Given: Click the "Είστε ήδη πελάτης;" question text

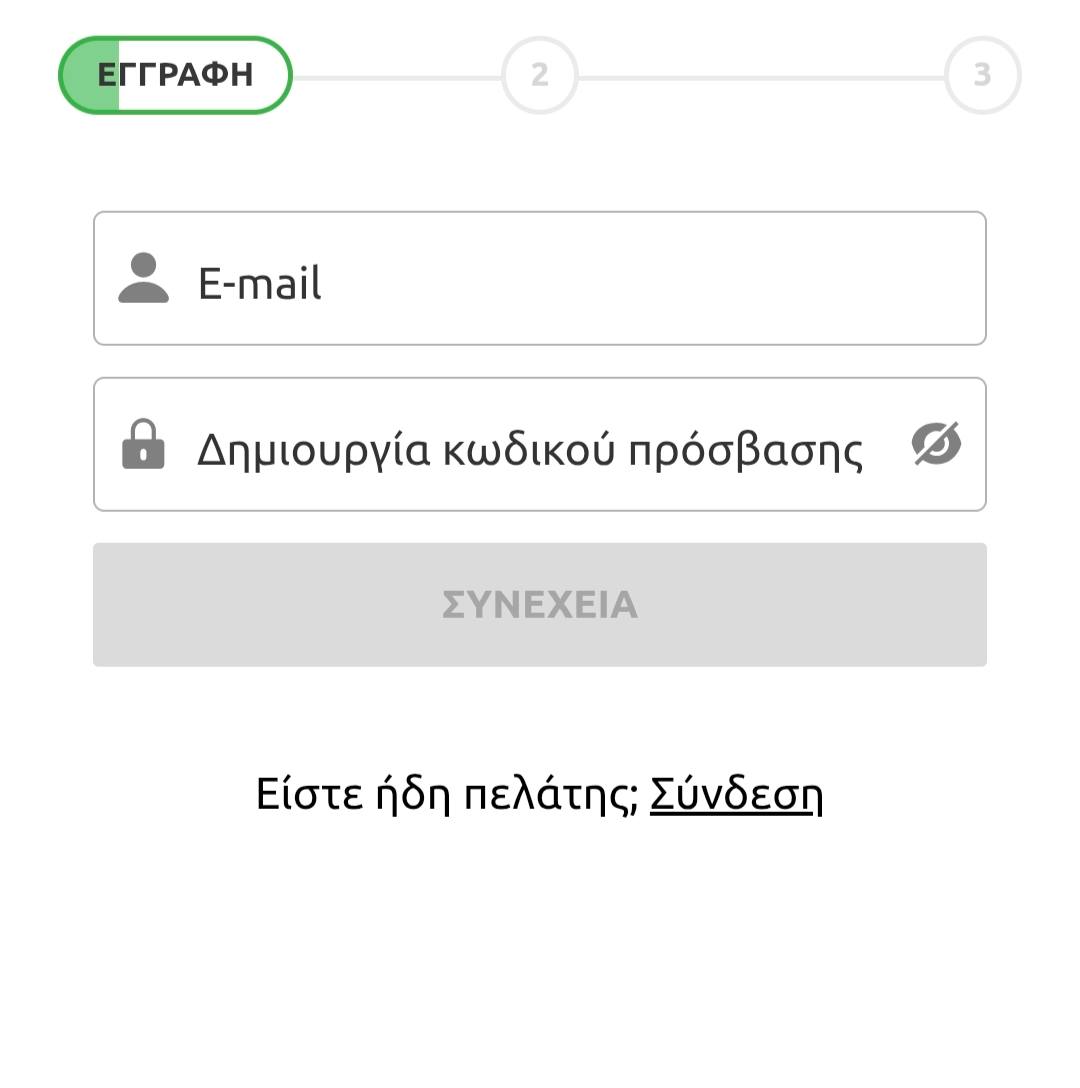Looking at the screenshot, I should 447,795.
